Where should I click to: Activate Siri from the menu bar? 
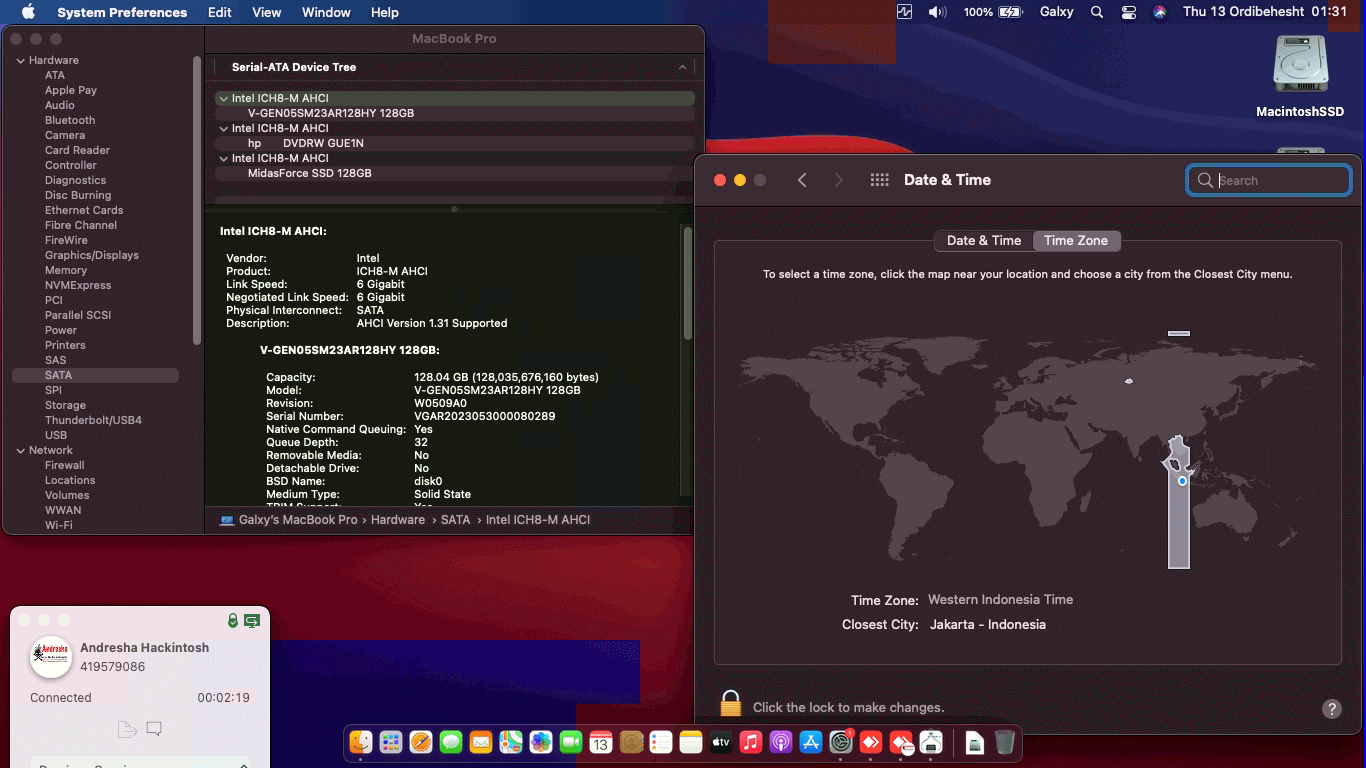tap(1160, 12)
